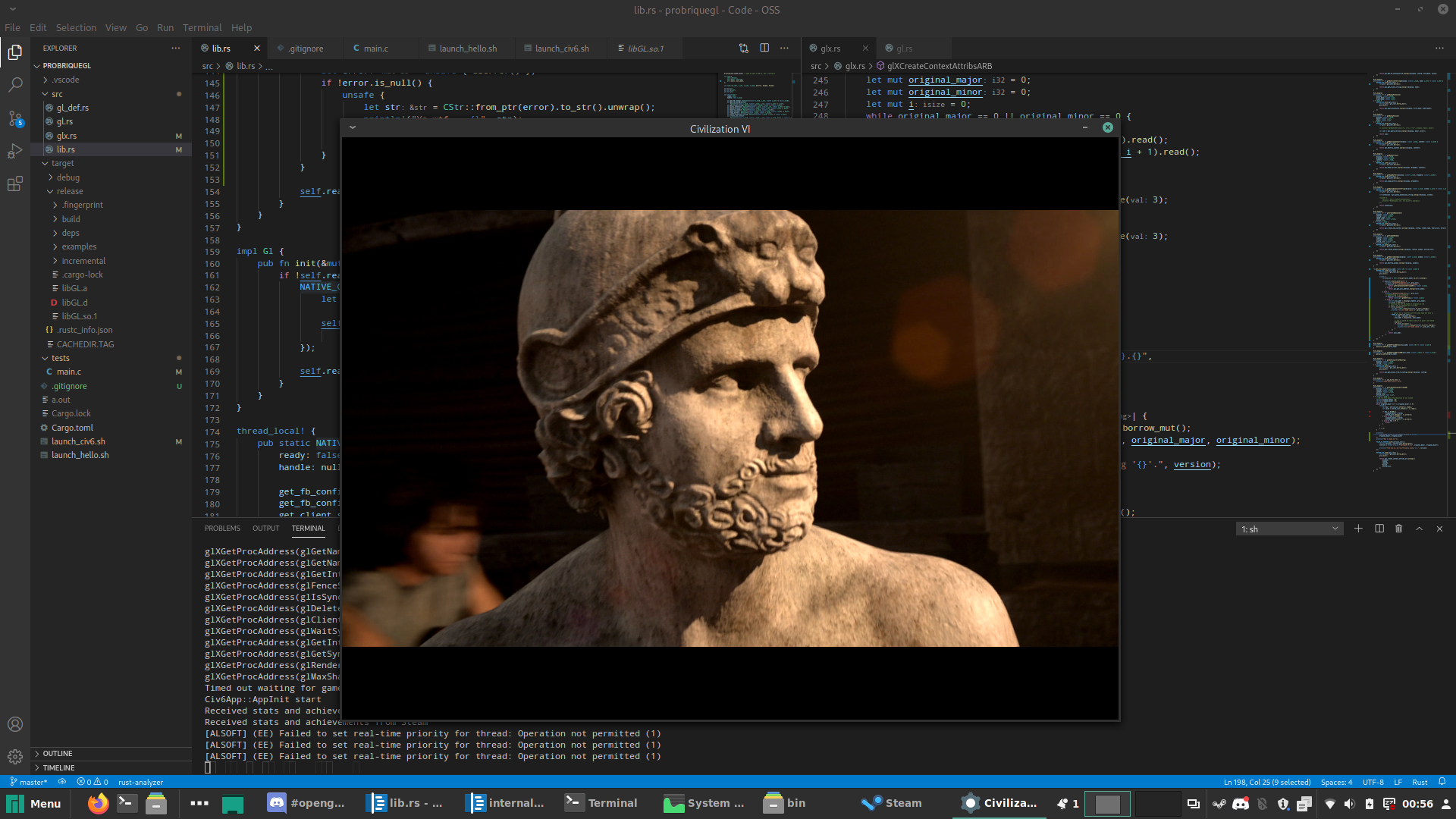Click the master* branch indicator
Image resolution: width=1456 pixels, height=819 pixels.
(29, 782)
